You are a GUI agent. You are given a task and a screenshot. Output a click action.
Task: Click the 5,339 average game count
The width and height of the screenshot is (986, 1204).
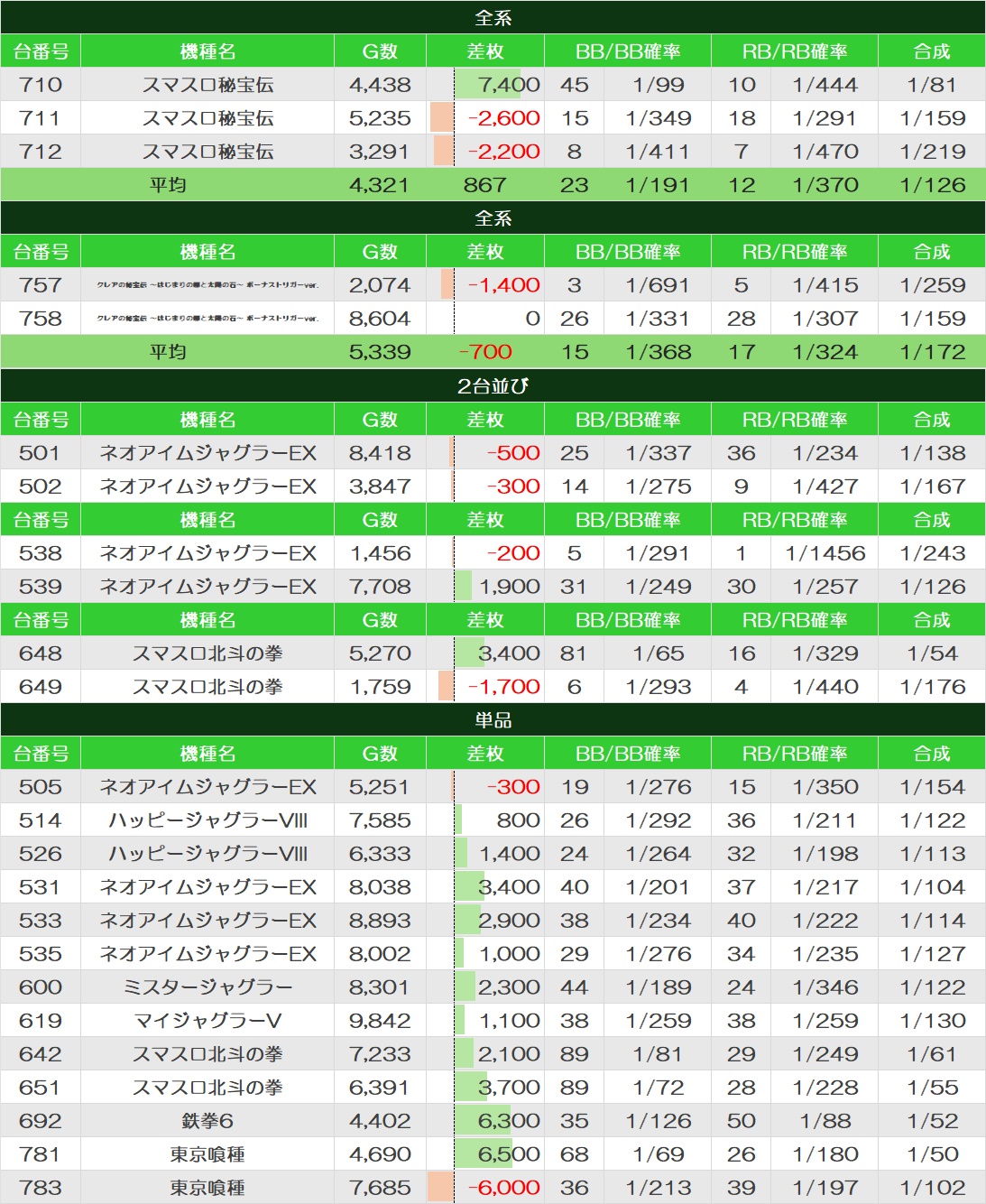(x=380, y=352)
